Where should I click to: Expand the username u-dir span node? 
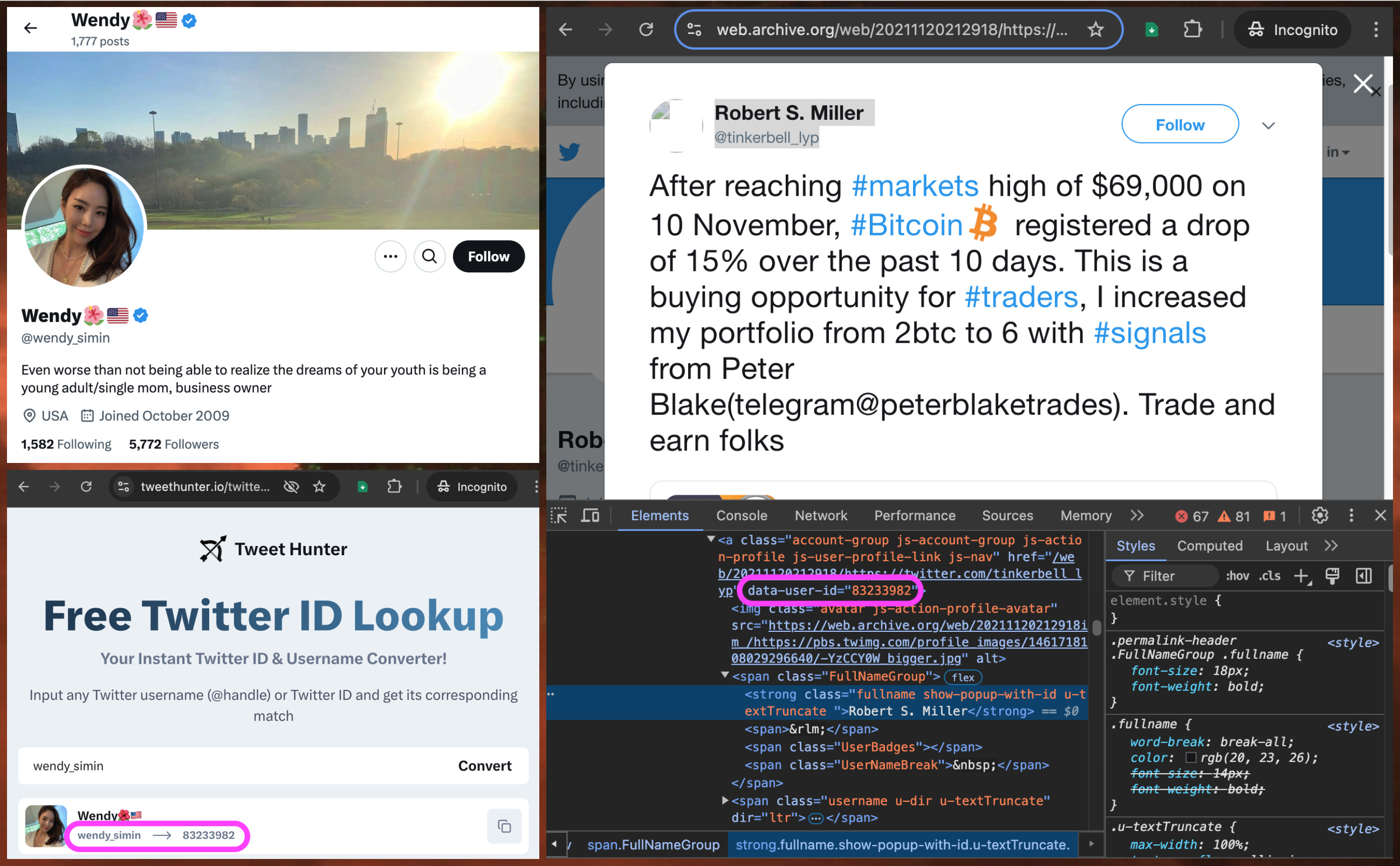725,801
